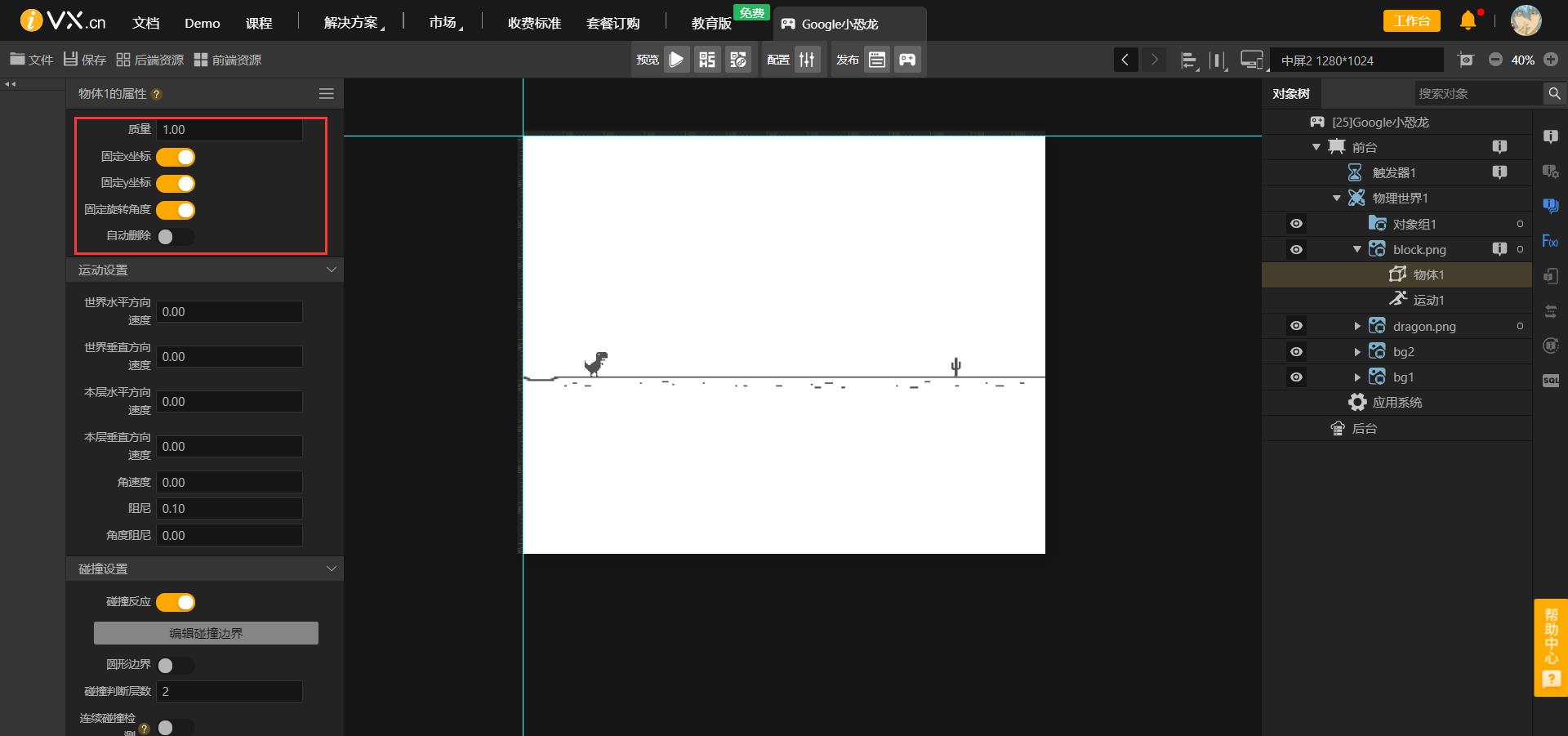Open the horizontal alignment tool

[1189, 60]
